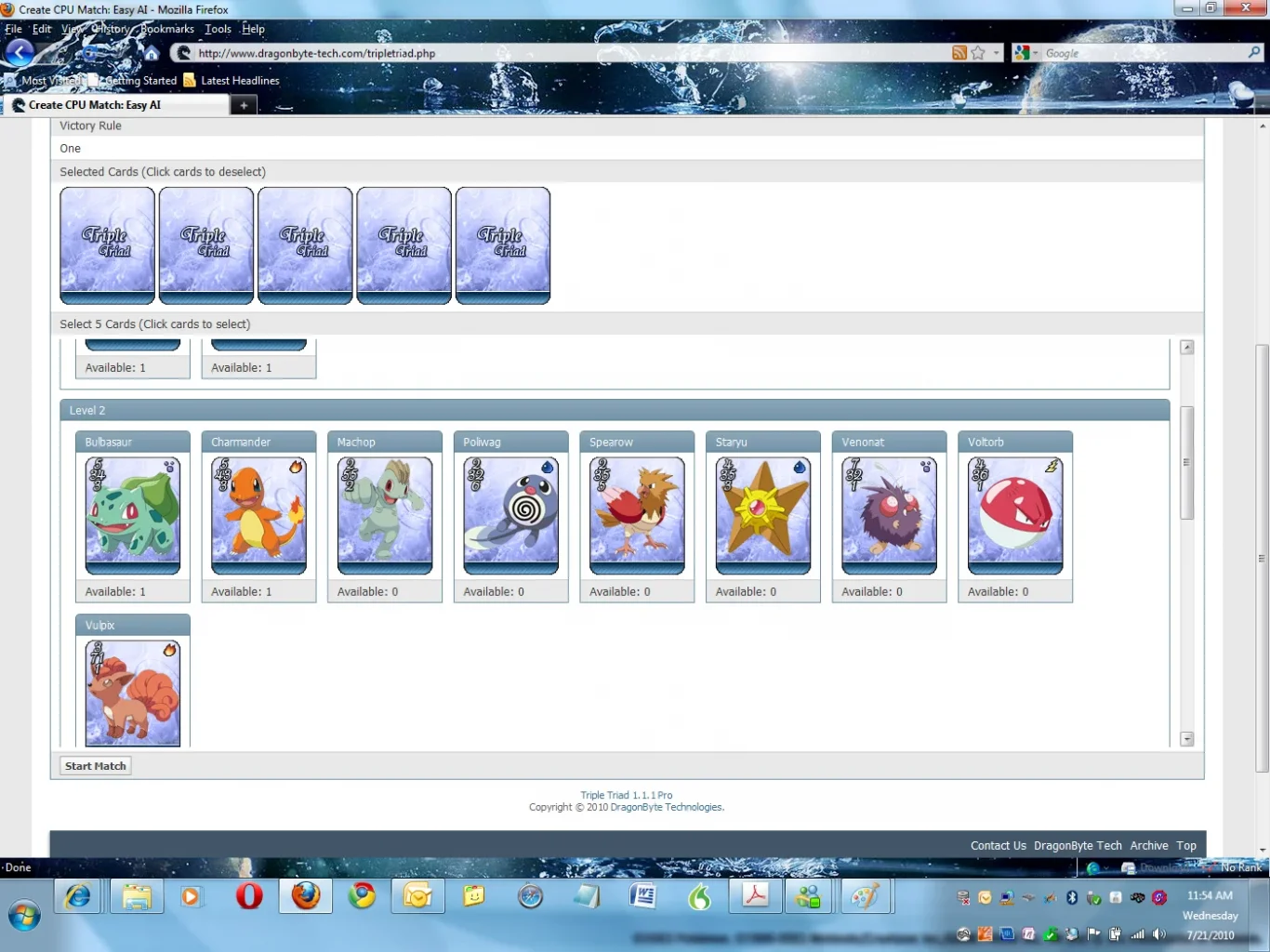Launch the media player taskbar icon
Viewport: 1270px width, 952px height.
191,896
